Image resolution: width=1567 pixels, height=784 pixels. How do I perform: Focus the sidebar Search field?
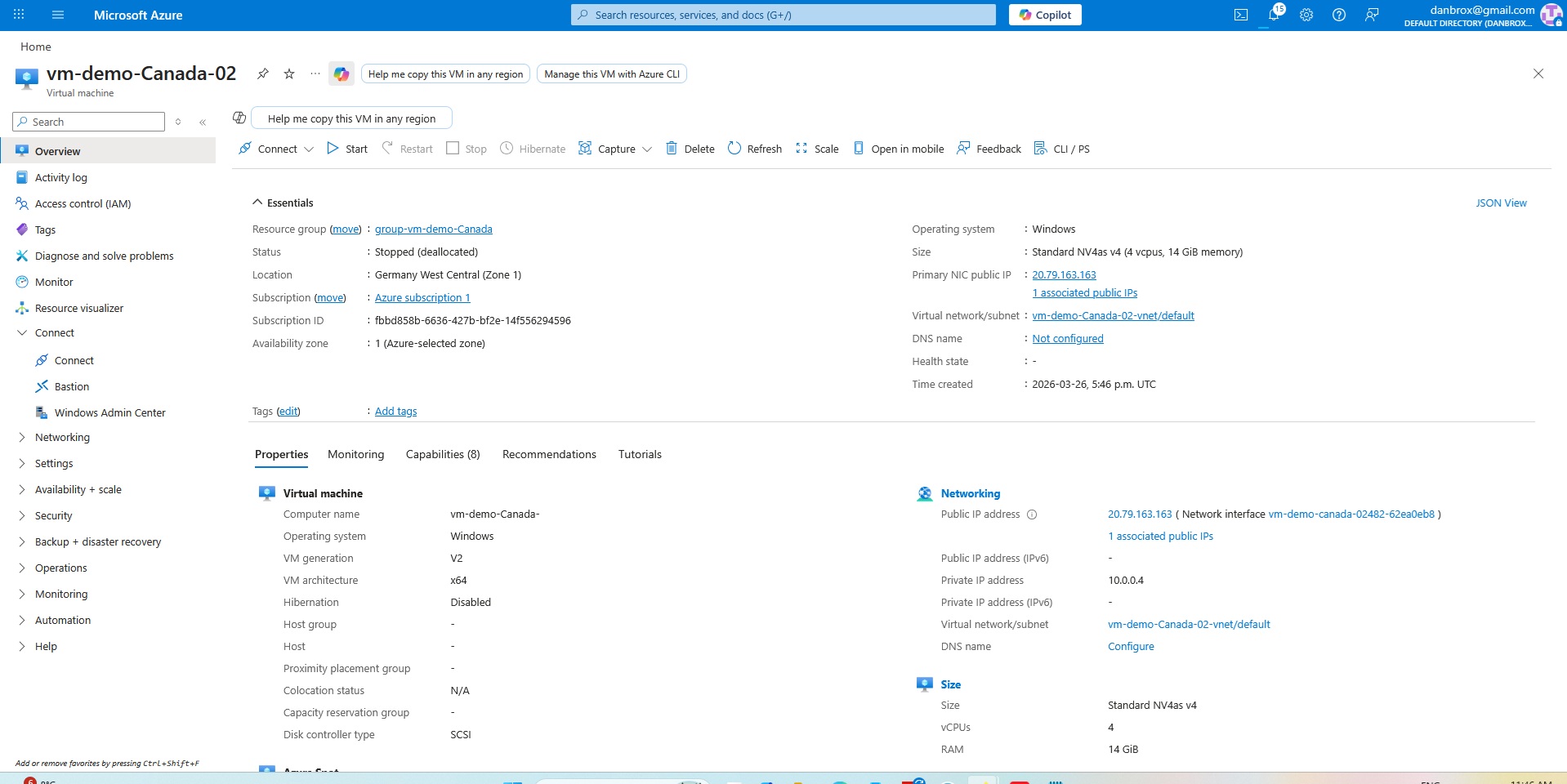click(89, 122)
